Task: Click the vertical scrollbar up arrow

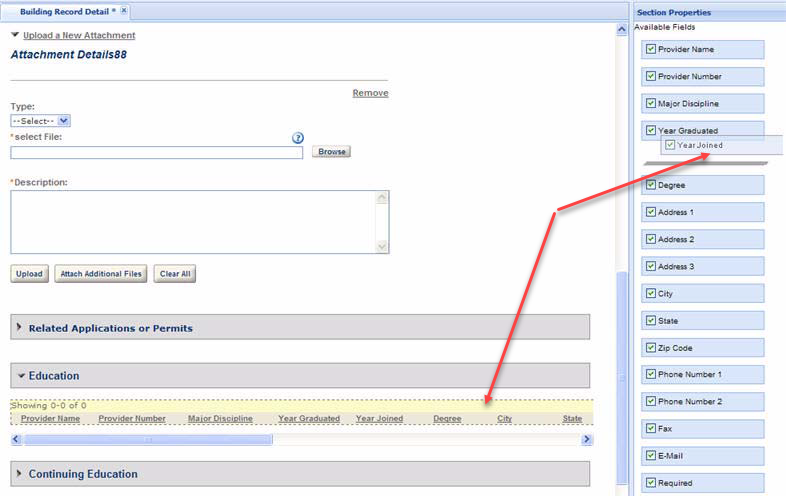Action: click(x=622, y=30)
